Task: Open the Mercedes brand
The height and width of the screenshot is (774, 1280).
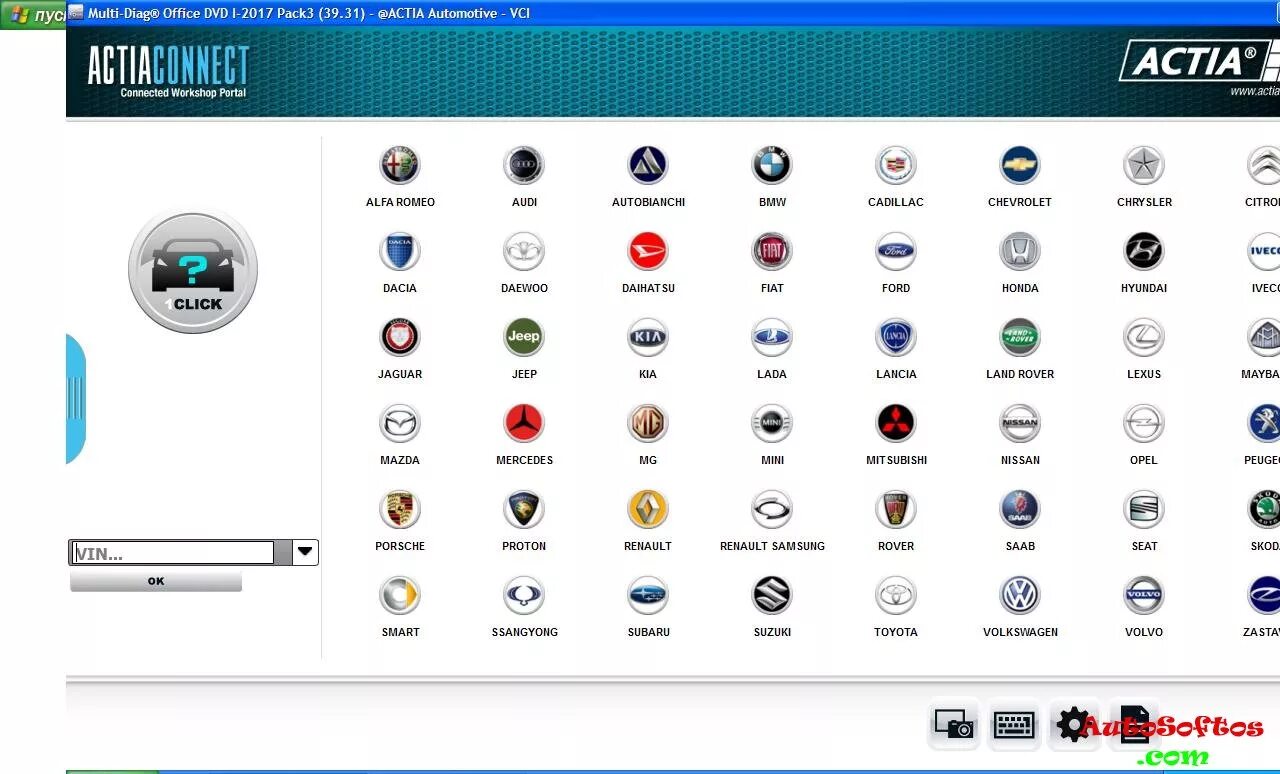Action: [x=524, y=423]
